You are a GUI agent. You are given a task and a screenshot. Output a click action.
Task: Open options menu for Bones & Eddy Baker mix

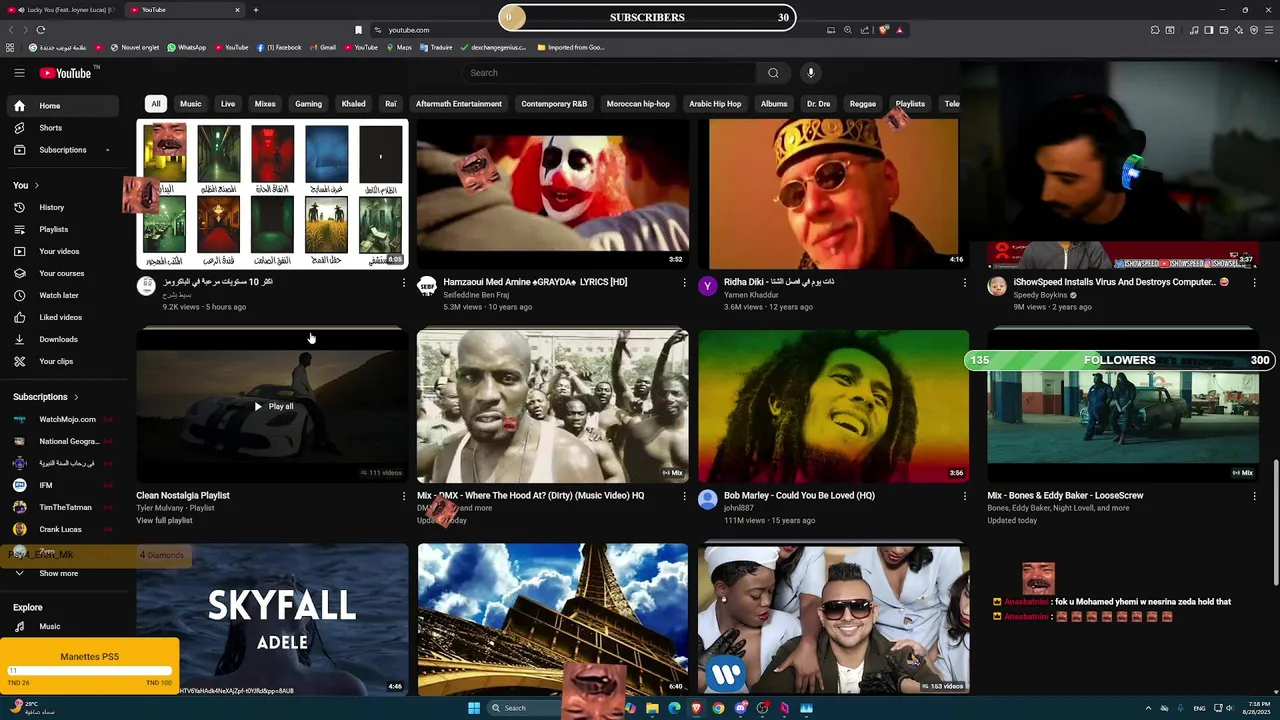[1254, 496]
